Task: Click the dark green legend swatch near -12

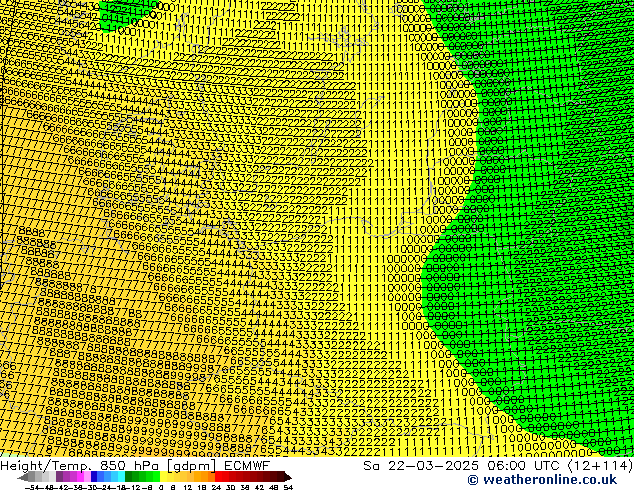Action: [x=129, y=476]
